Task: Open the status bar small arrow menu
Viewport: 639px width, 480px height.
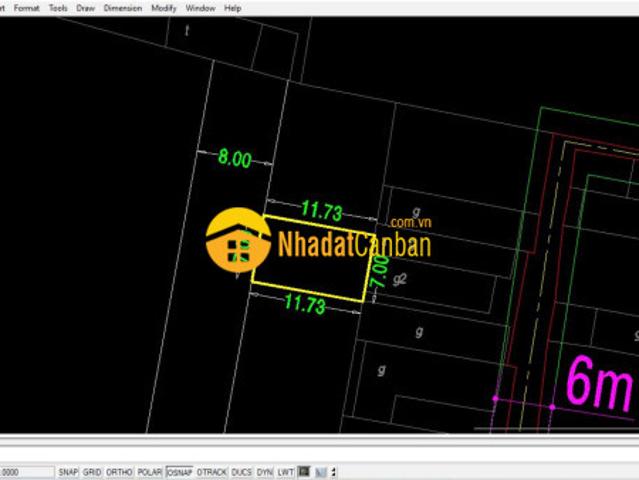Action: pos(333,472)
